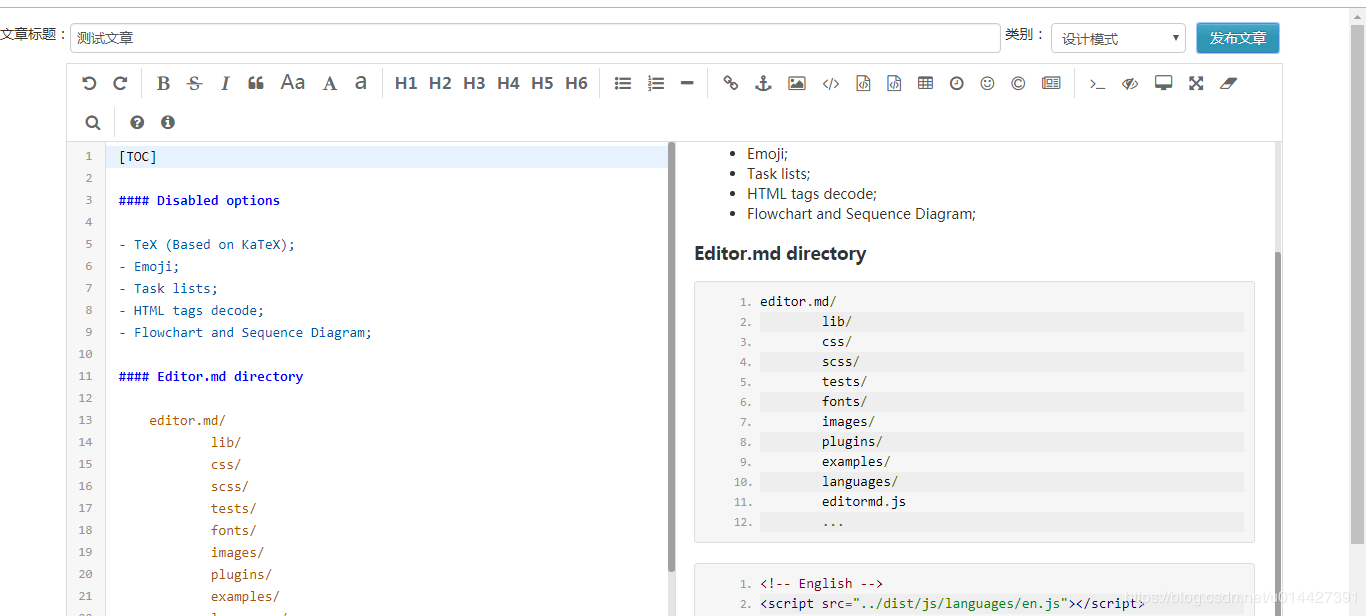Viewport: 1366px width, 616px height.
Task: Click 'scss/' on editor line 16
Action: tap(230, 486)
